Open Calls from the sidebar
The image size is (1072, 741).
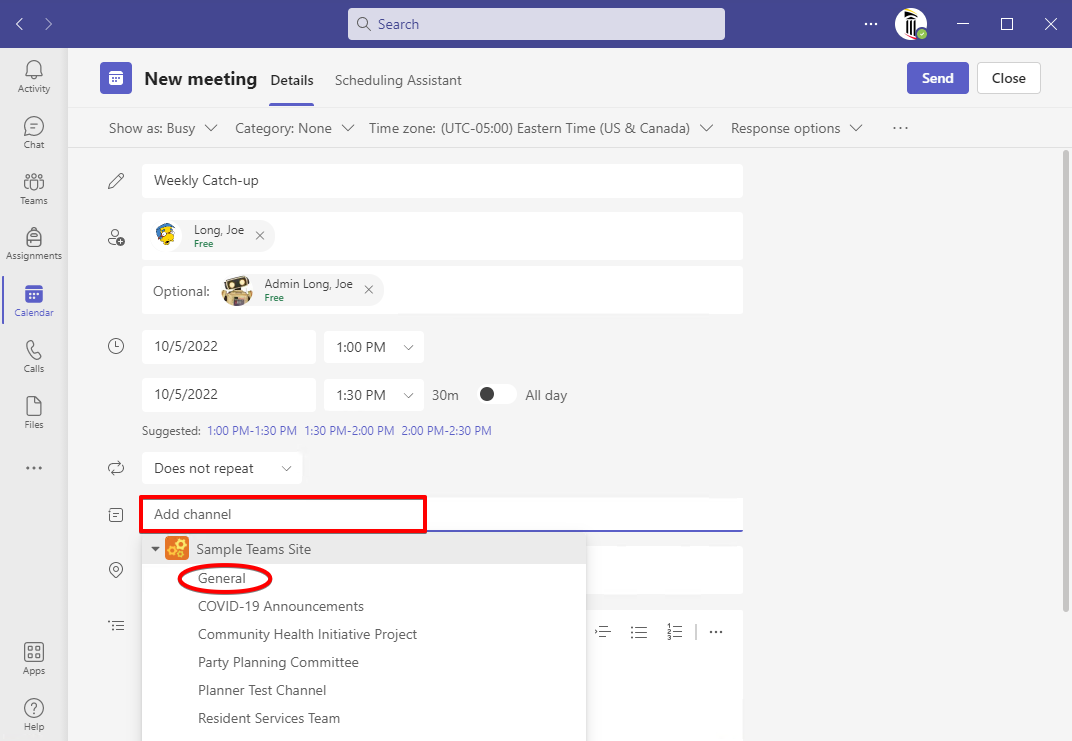click(x=34, y=356)
